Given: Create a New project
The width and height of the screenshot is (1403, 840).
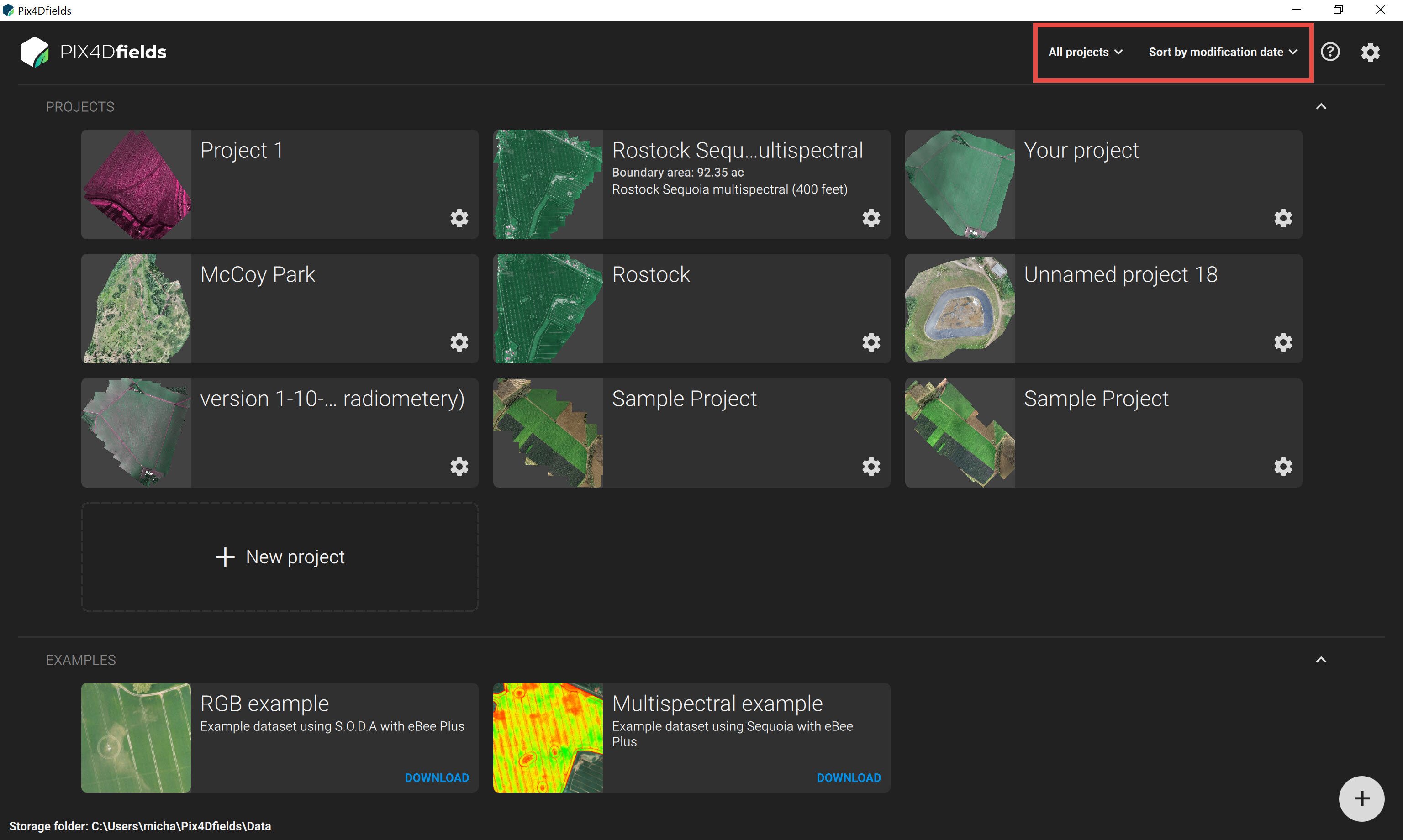Looking at the screenshot, I should pos(280,557).
